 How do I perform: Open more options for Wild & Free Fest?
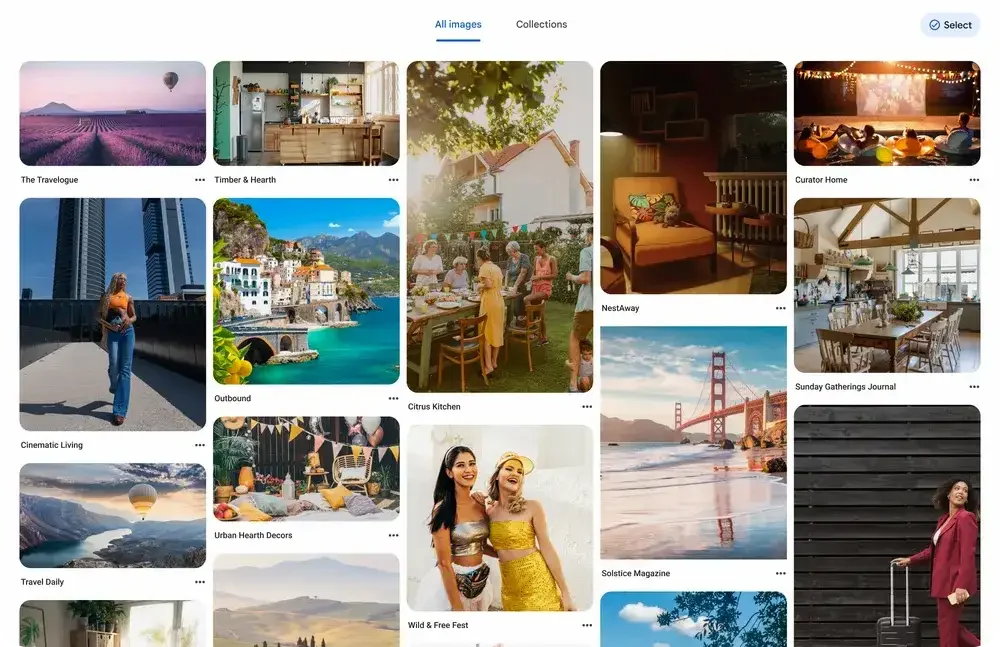coord(587,625)
